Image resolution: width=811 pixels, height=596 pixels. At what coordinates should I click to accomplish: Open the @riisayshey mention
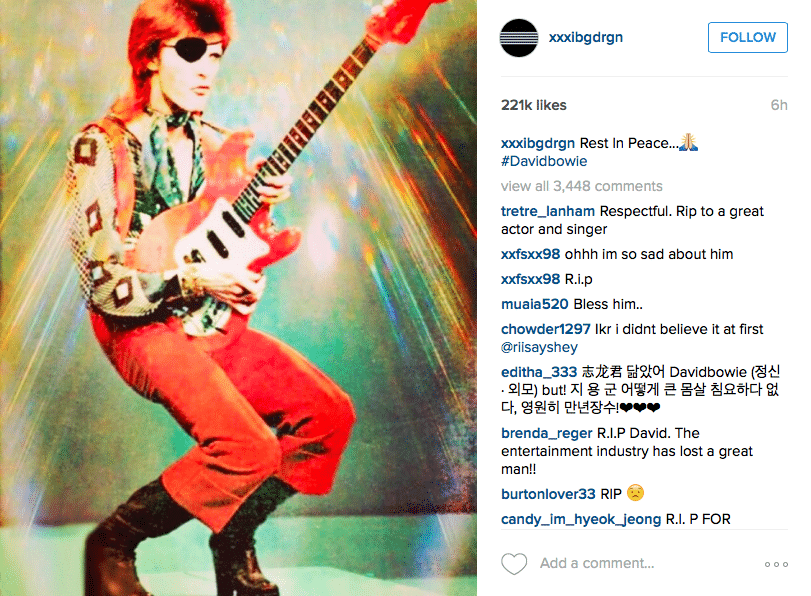(539, 347)
